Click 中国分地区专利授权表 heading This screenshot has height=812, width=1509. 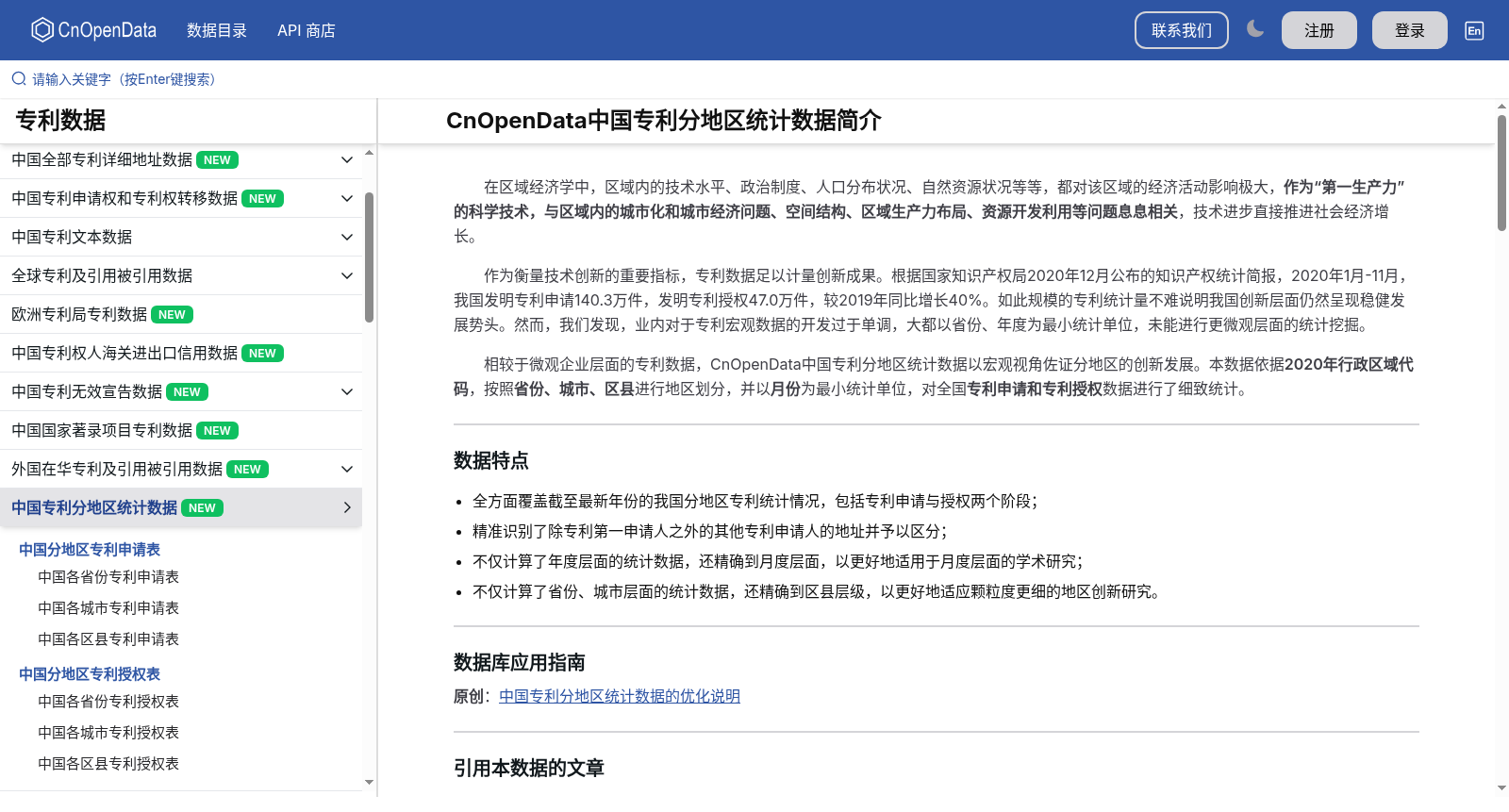point(90,674)
